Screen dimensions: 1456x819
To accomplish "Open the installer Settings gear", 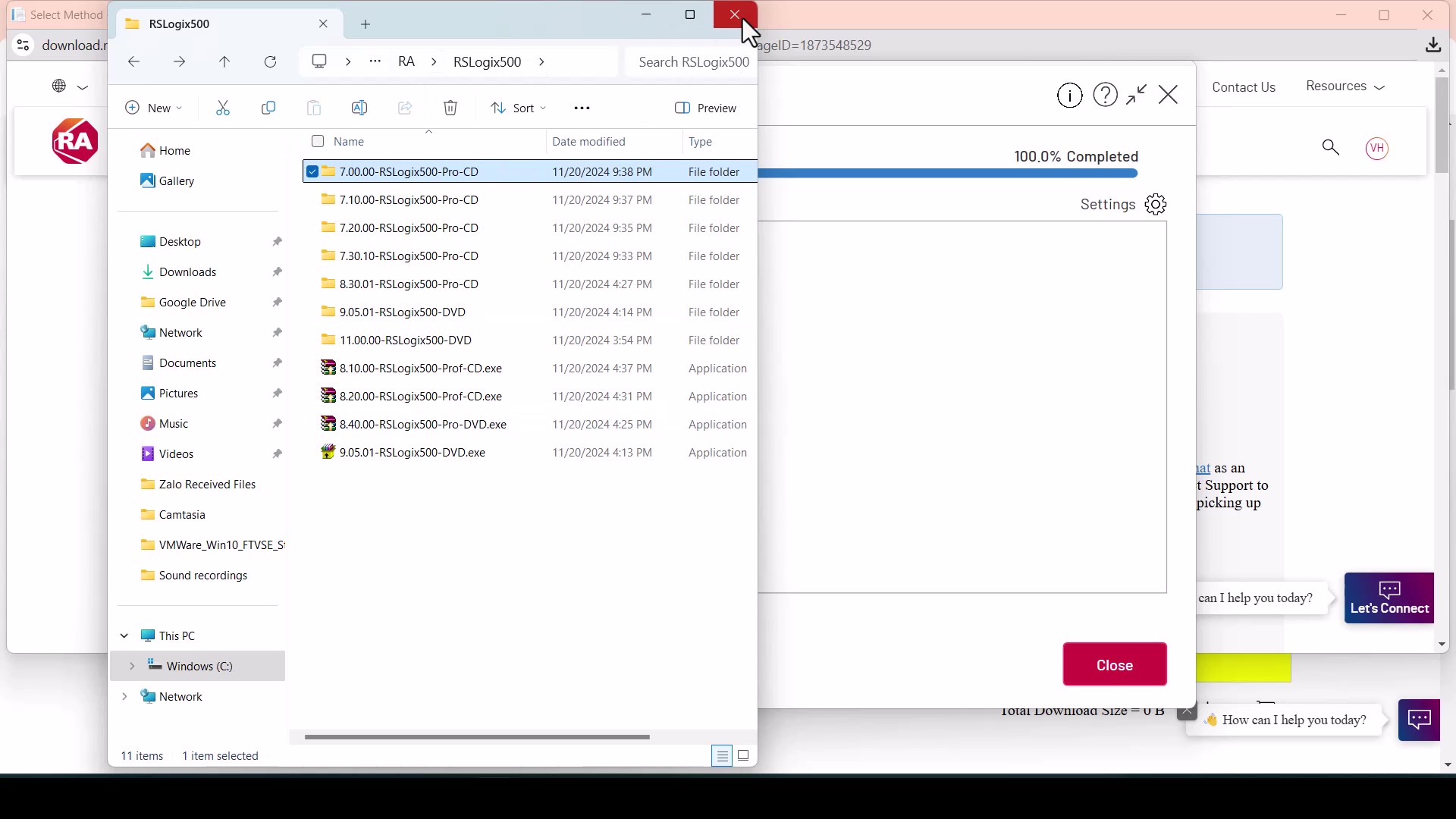I will [1155, 204].
